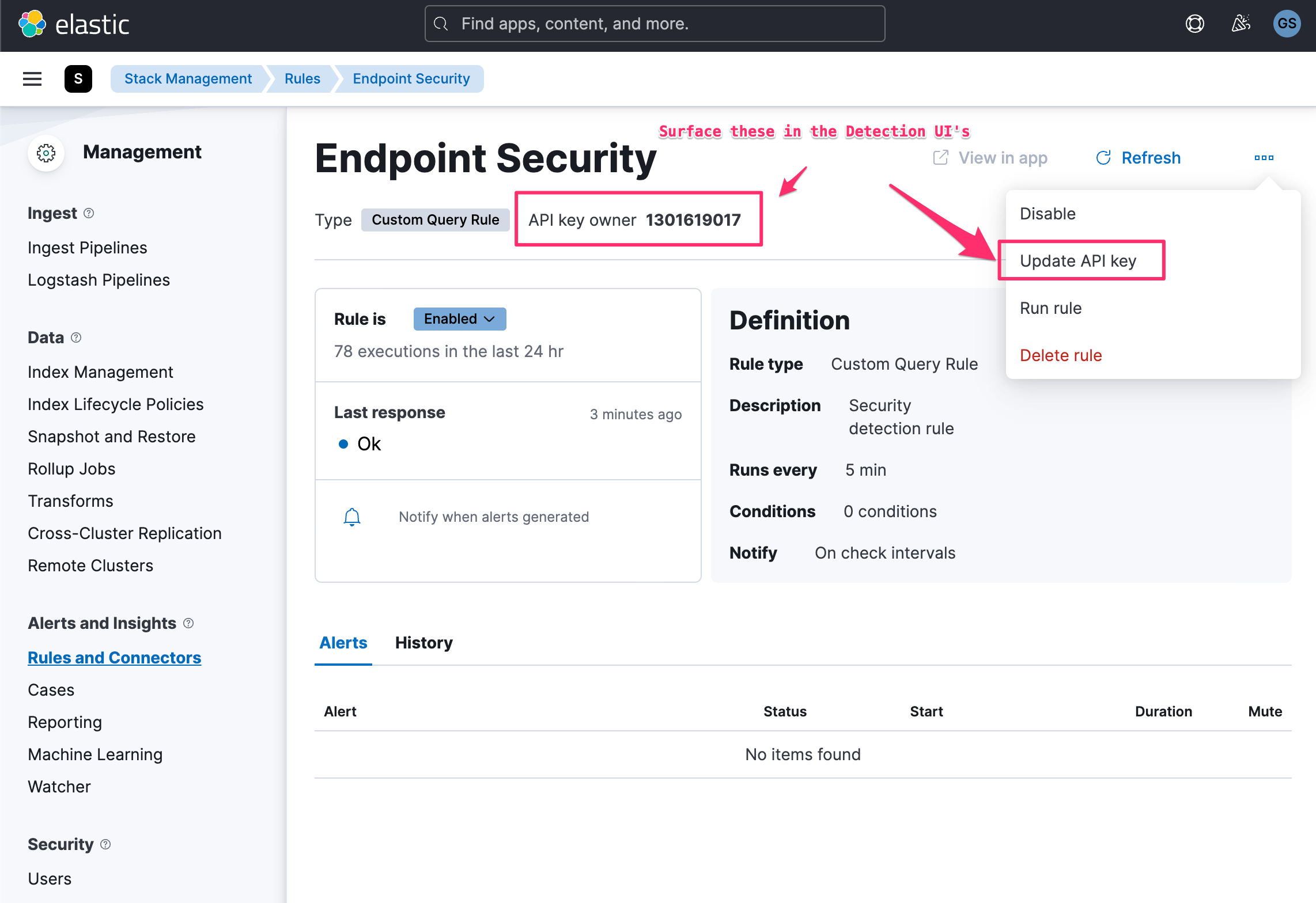Click the Management gear icon in the sidebar
The width and height of the screenshot is (1316, 903).
tap(46, 153)
